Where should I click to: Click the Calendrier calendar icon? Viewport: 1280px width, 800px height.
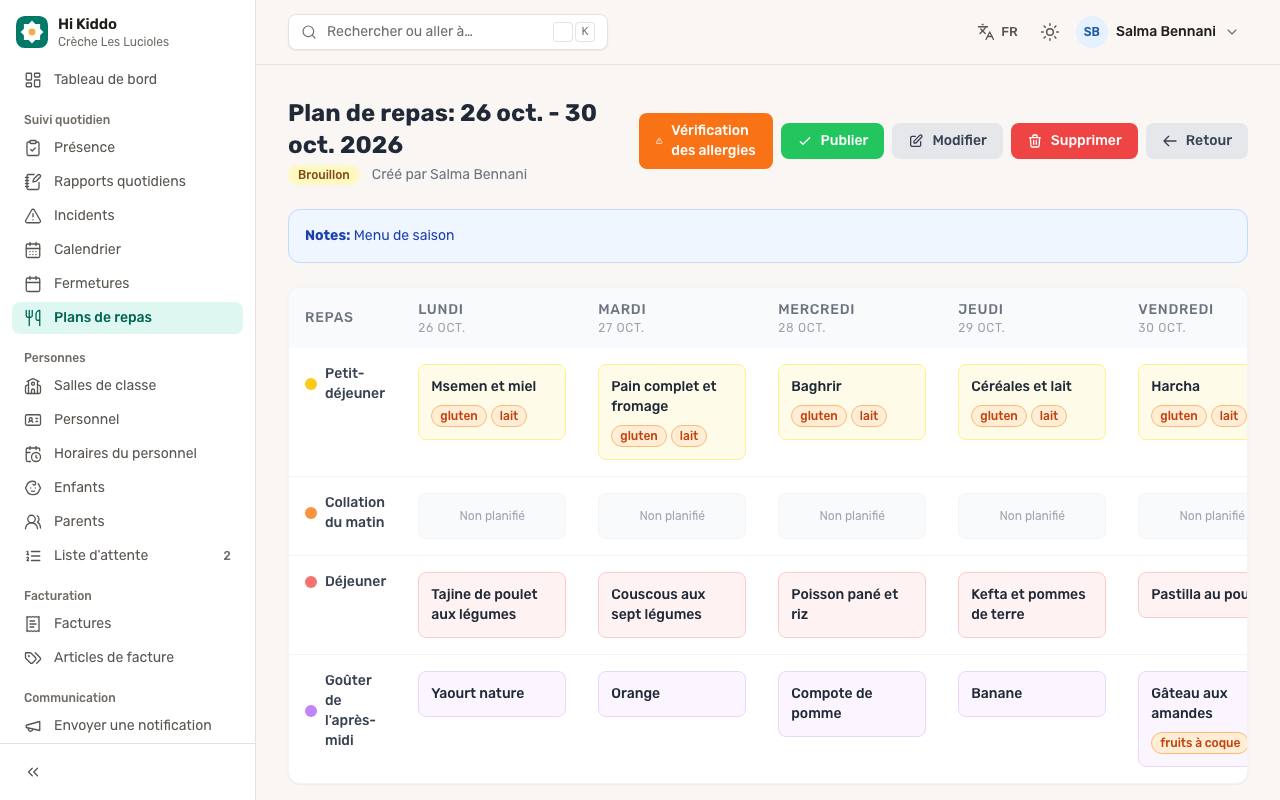(x=33, y=250)
